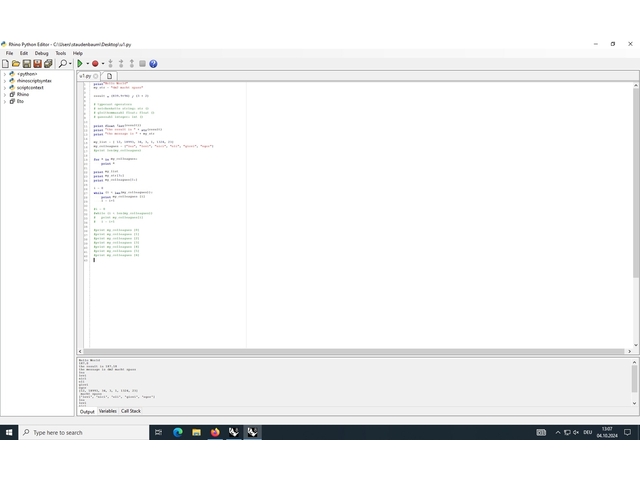
Task: Switch to second Rhino taskbar window
Action: (x=252, y=432)
